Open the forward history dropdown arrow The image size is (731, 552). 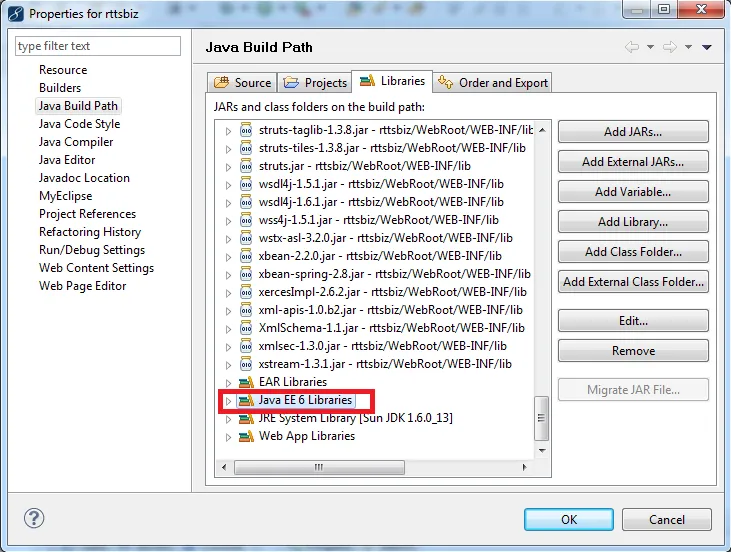(x=688, y=47)
